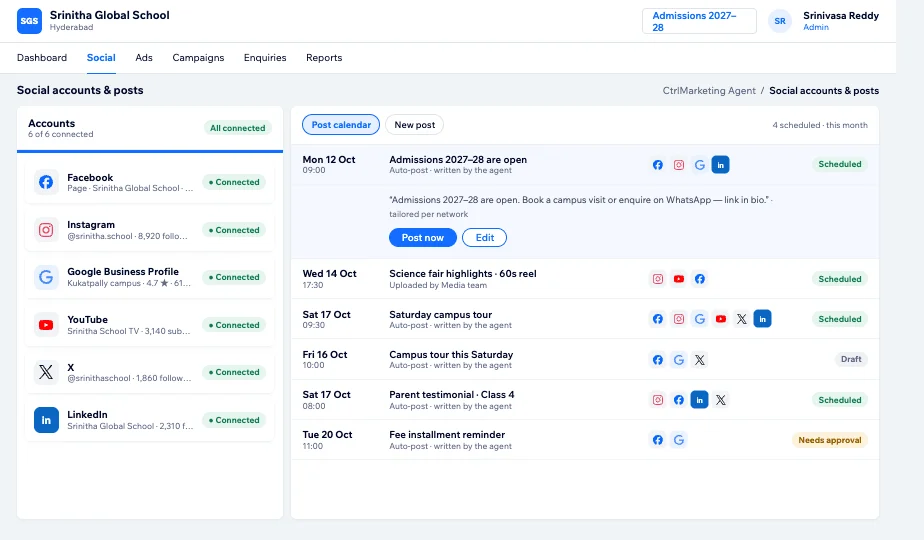The width and height of the screenshot is (924, 540).
Task: Open the Fee installment reminder post
Action: pyautogui.click(x=447, y=434)
